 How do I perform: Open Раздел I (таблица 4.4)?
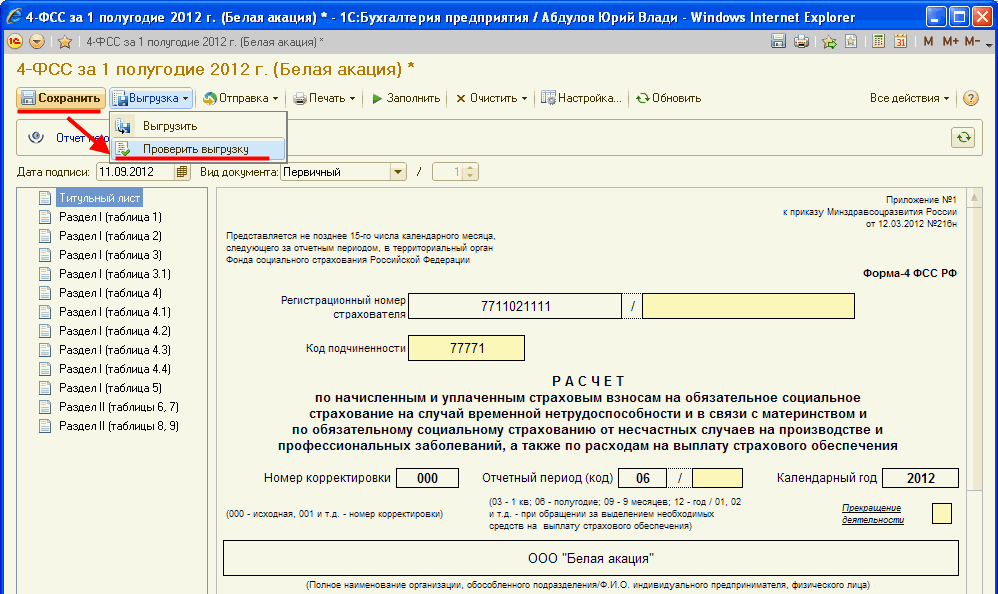(x=115, y=369)
